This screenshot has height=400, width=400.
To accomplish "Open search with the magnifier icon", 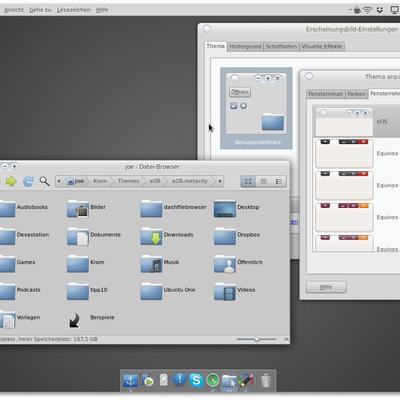I will coord(44,181).
